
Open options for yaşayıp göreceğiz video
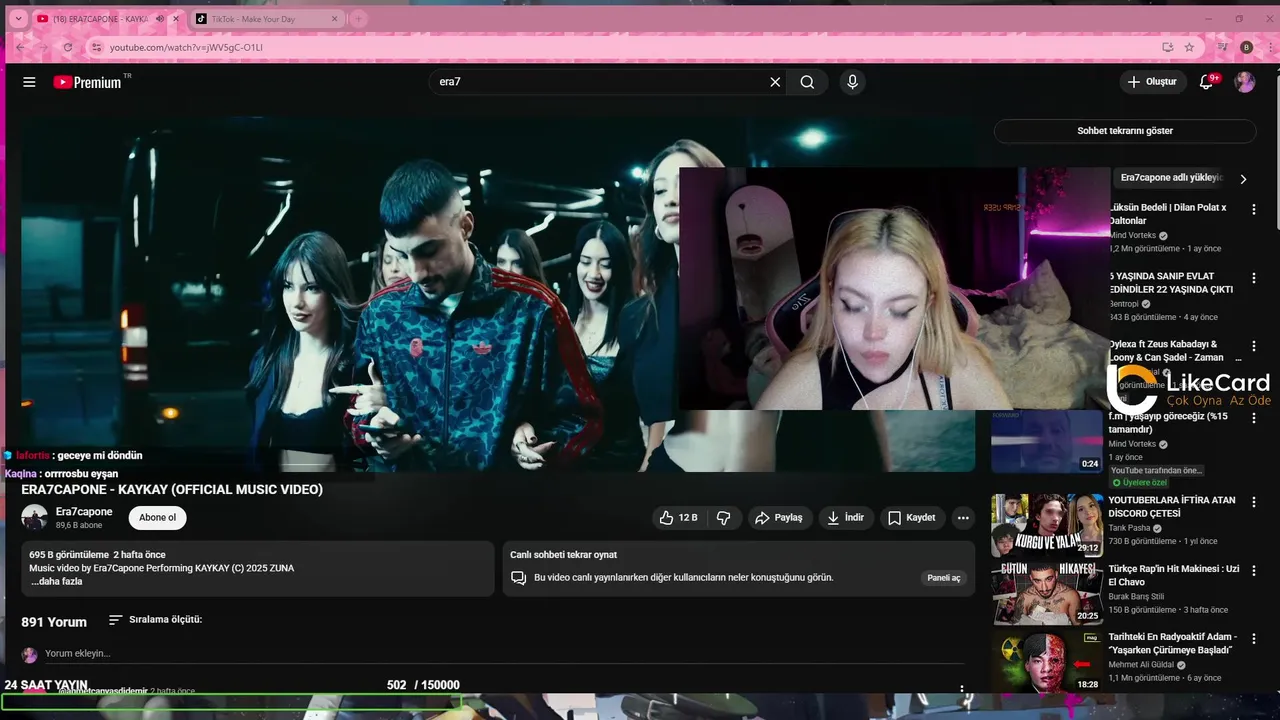(1254, 418)
